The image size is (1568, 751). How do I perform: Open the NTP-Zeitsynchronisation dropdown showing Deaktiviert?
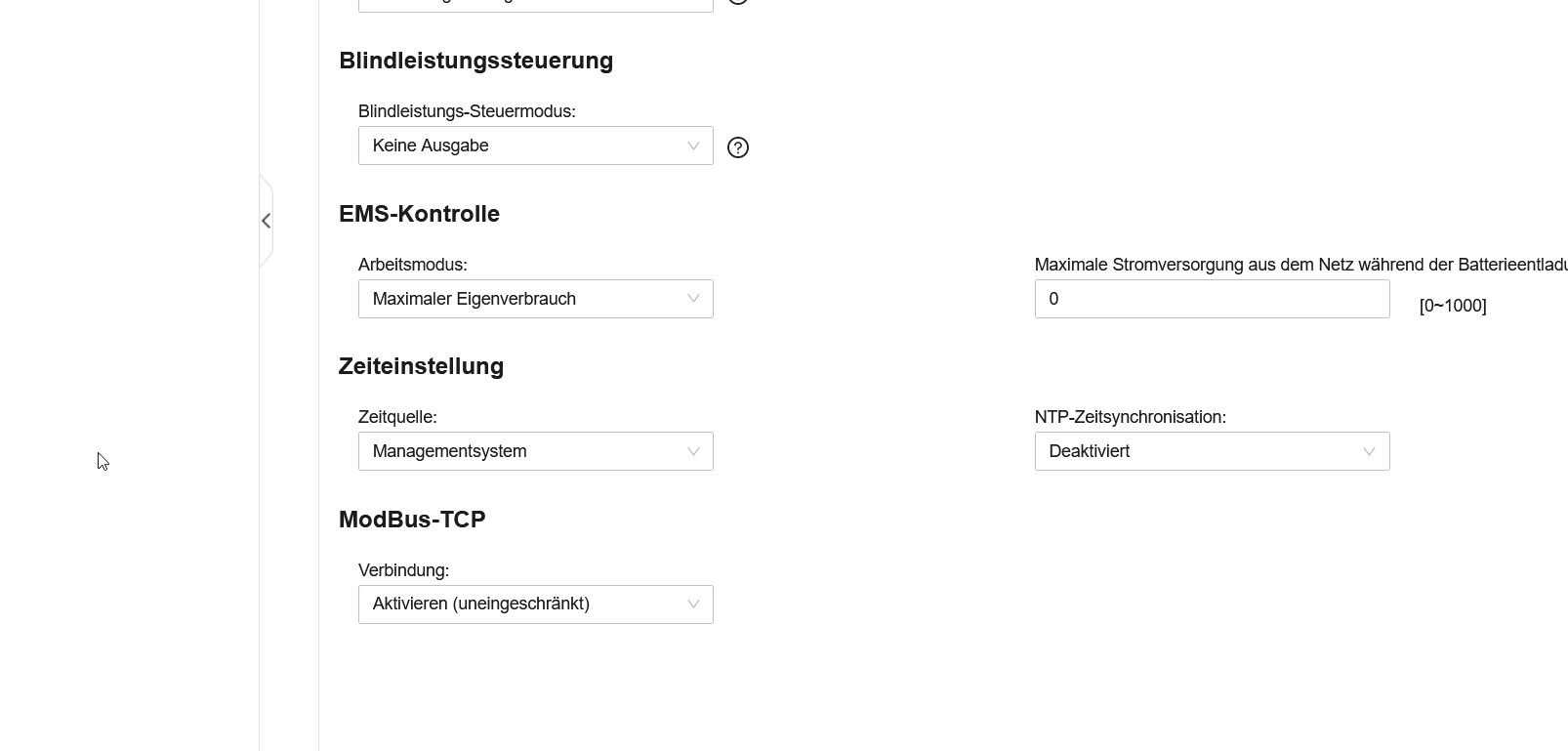[1212, 451]
